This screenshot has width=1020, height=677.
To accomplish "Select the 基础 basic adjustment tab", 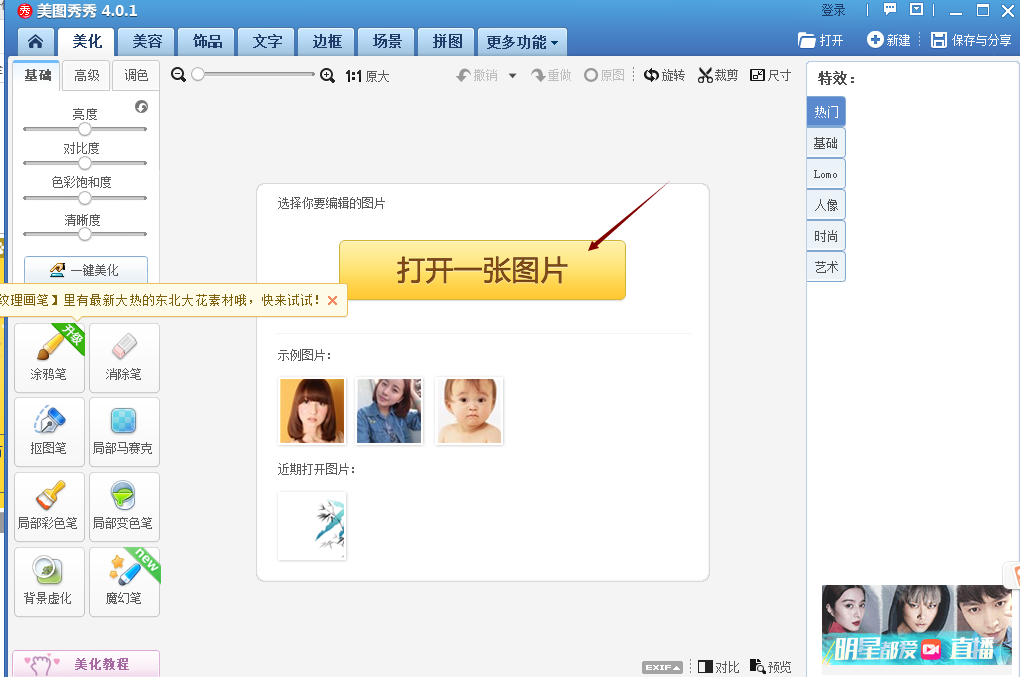I will click(37, 75).
